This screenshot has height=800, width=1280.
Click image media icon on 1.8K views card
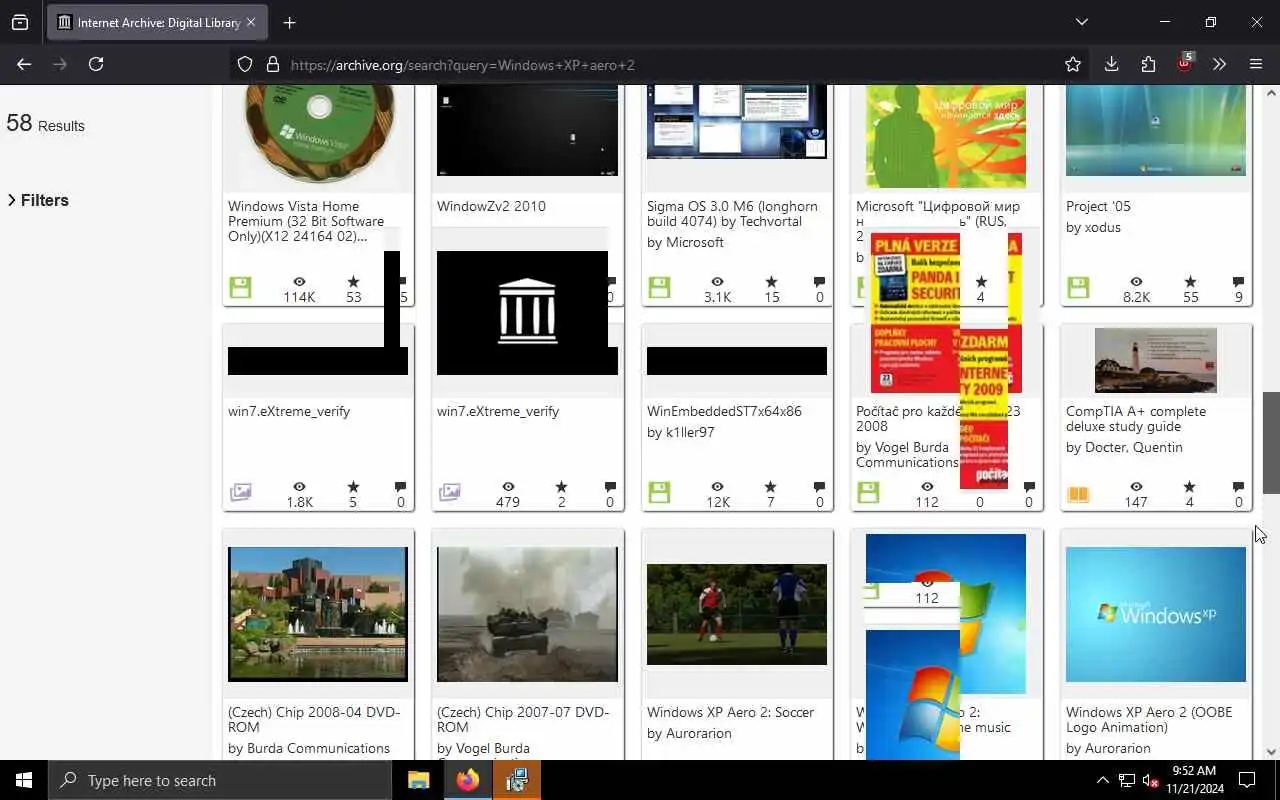click(x=240, y=492)
